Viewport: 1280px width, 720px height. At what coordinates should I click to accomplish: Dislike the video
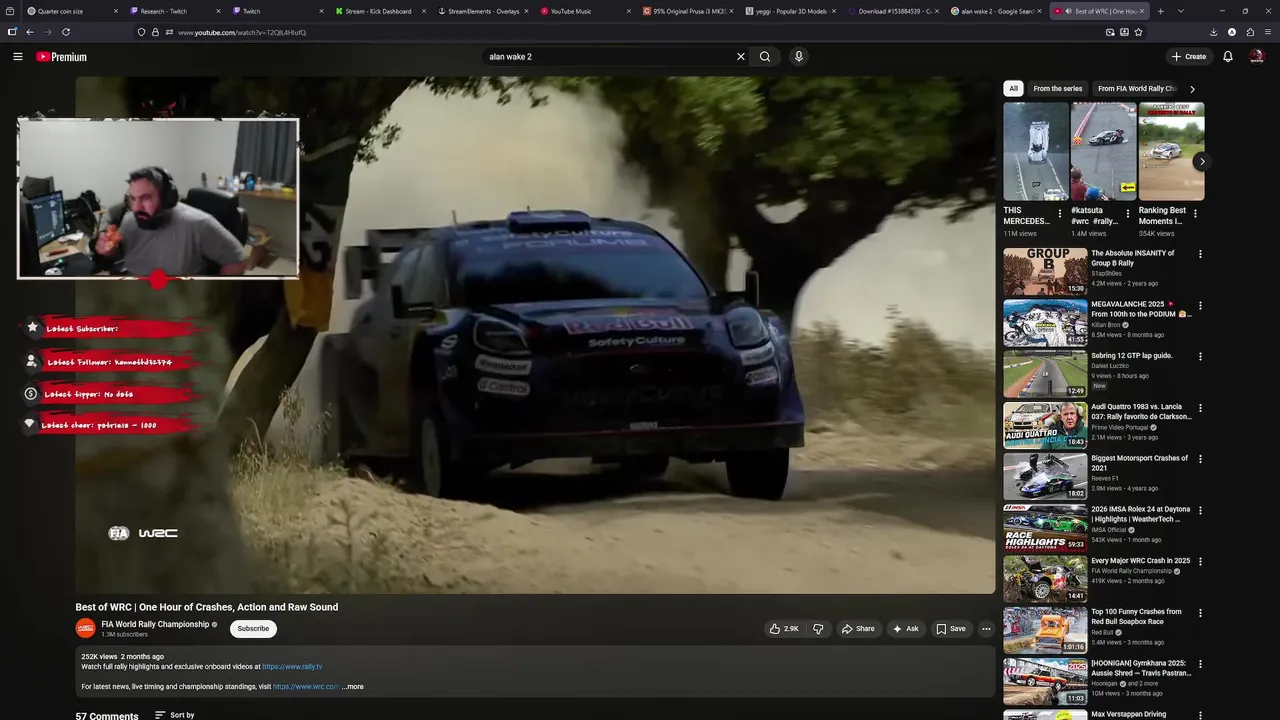[818, 629]
